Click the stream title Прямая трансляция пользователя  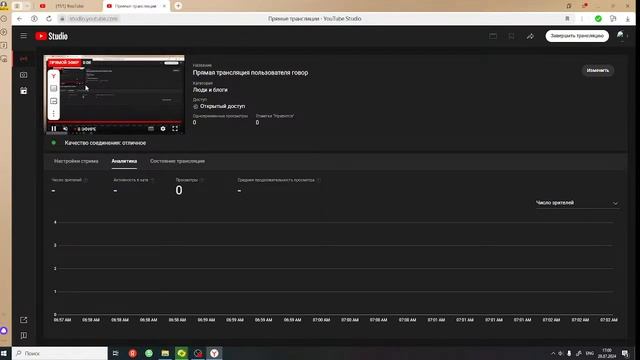250,73
